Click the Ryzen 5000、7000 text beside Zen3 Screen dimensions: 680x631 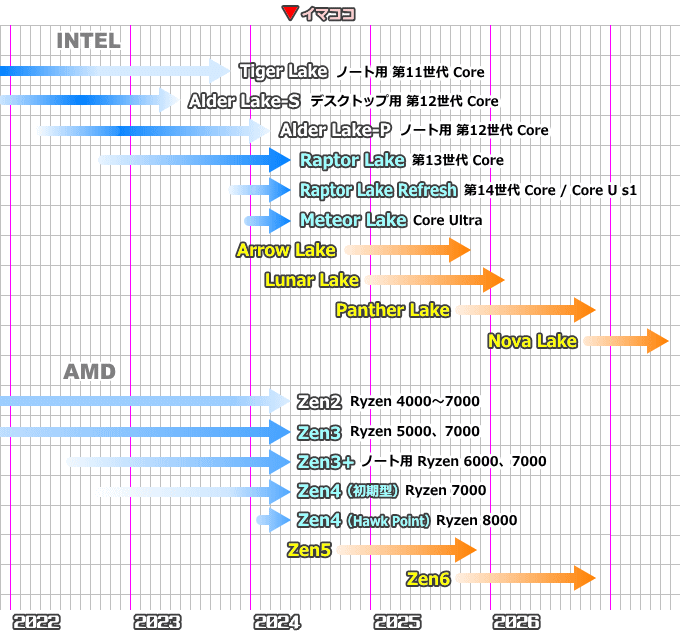415,432
